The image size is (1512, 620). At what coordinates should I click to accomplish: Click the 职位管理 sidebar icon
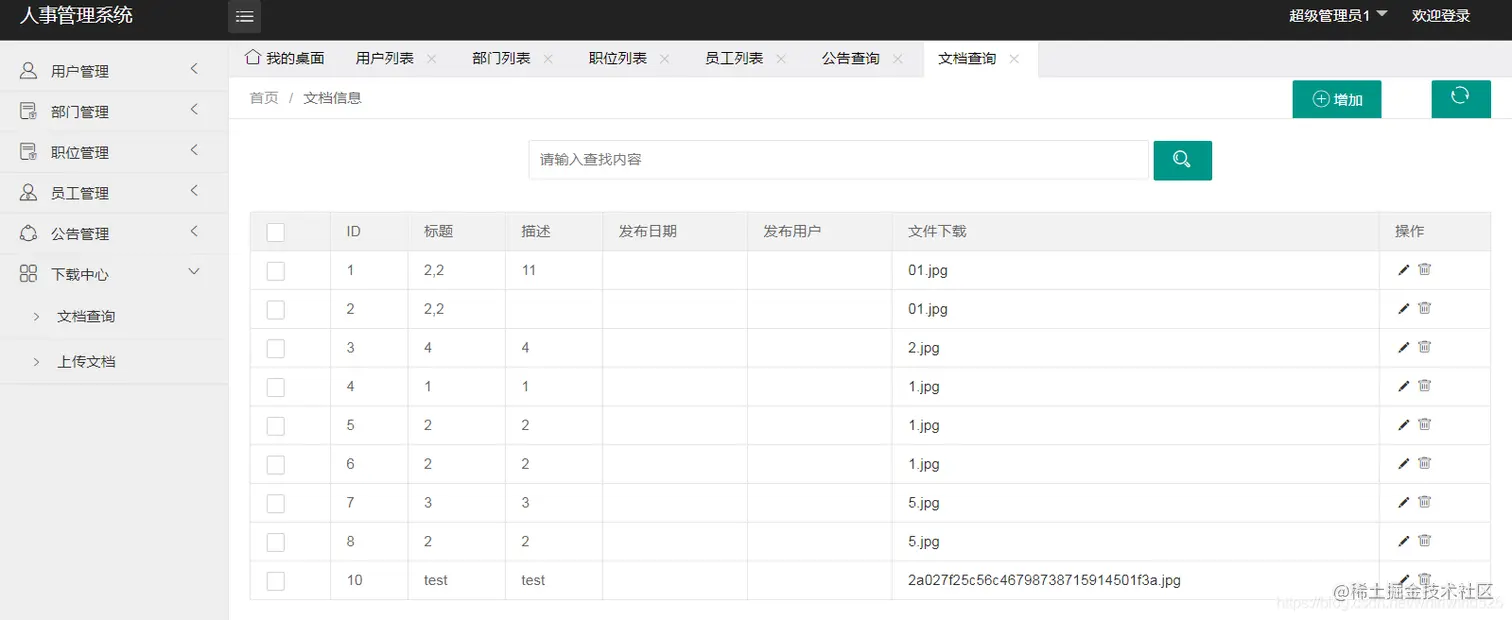click(x=29, y=152)
